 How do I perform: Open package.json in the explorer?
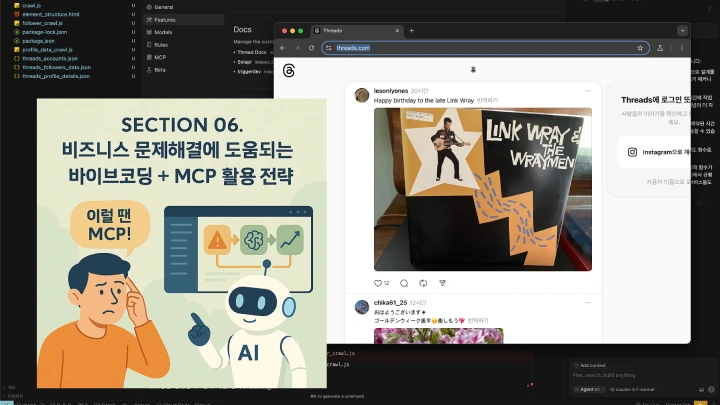38,41
